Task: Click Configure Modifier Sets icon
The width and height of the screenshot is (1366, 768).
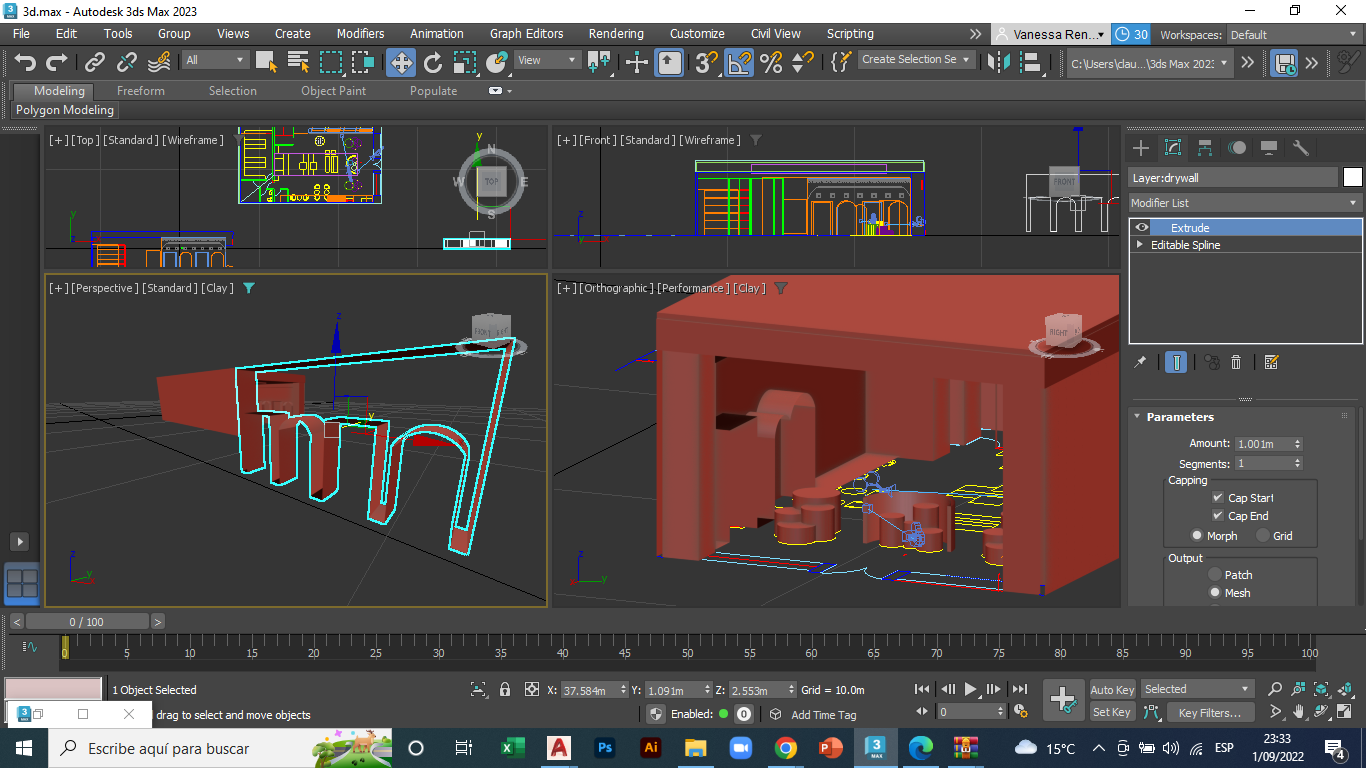Action: [1271, 362]
